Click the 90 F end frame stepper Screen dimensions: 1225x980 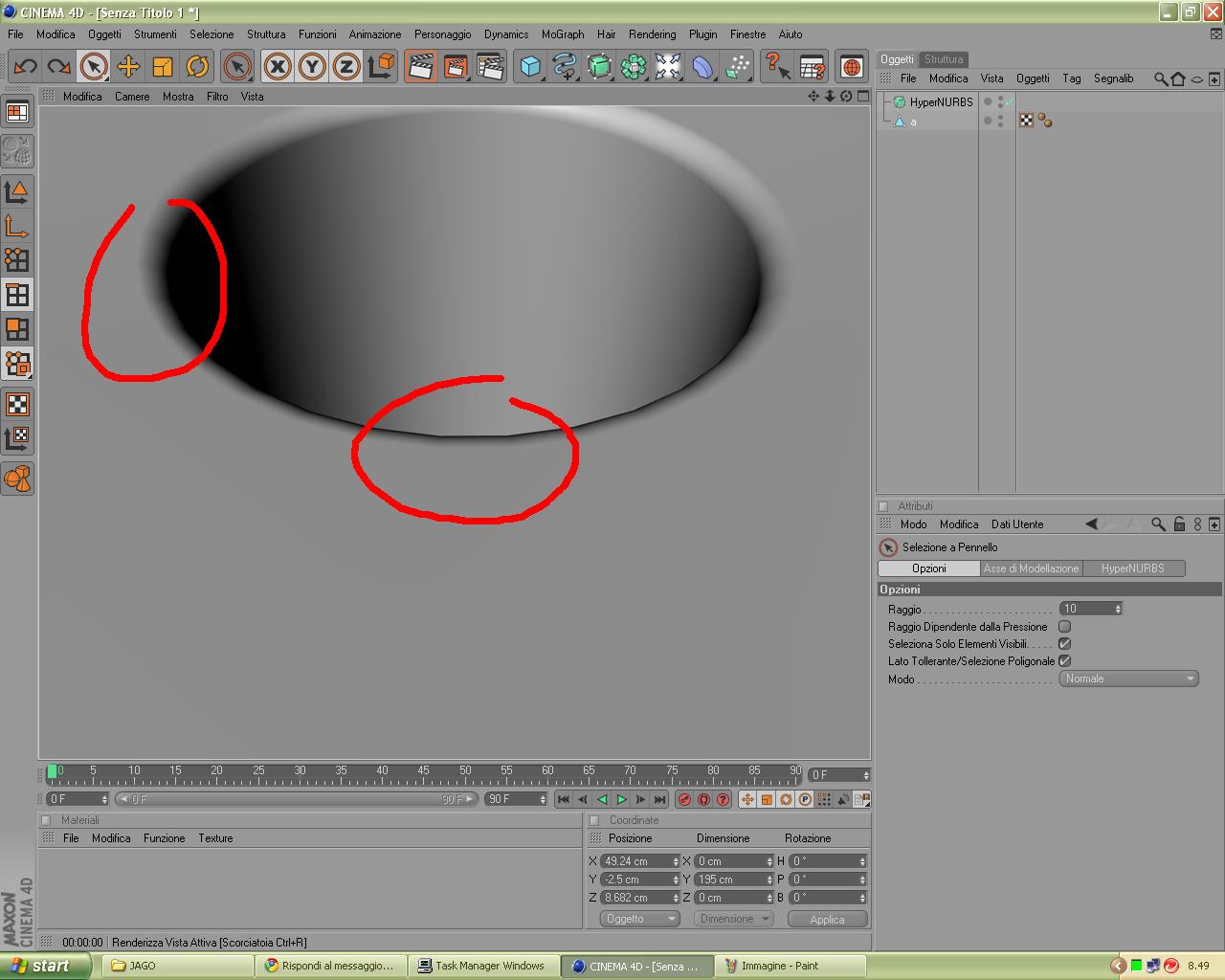[x=543, y=799]
